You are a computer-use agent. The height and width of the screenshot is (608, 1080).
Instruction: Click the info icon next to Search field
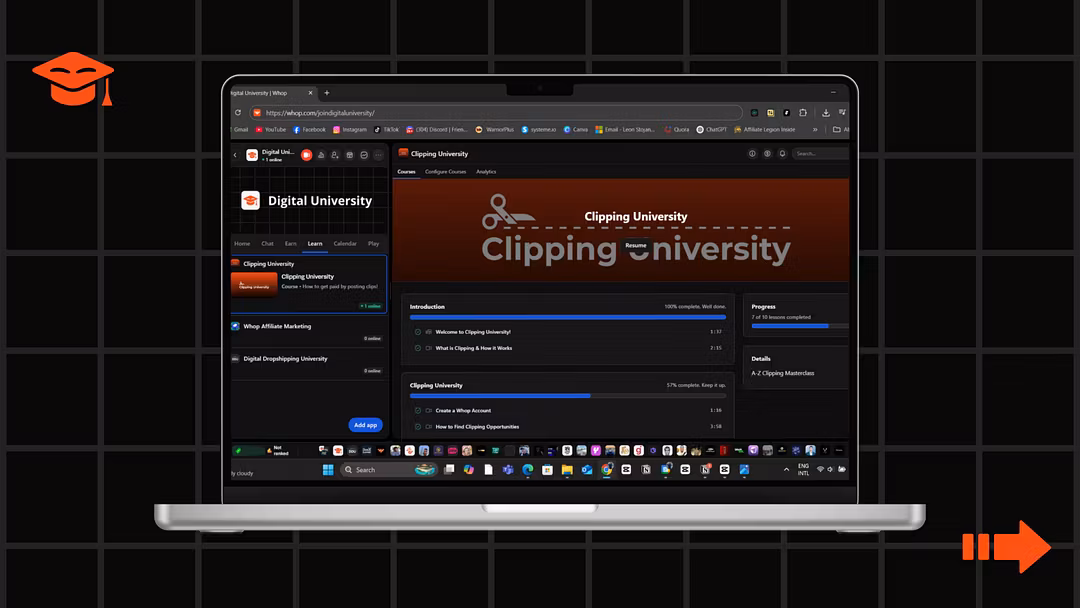[752, 154]
